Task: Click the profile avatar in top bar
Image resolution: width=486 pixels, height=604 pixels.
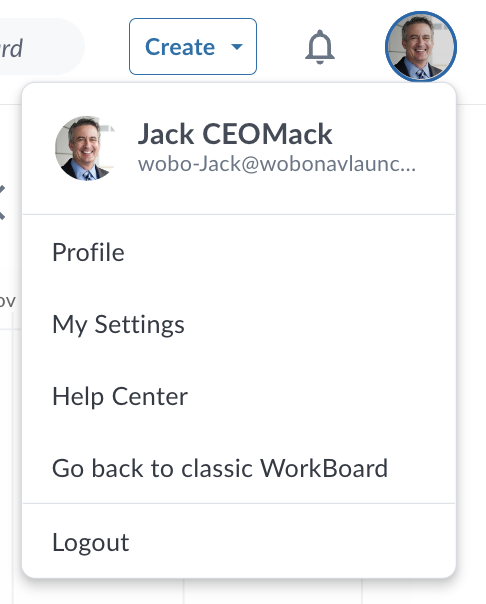Action: (421, 47)
